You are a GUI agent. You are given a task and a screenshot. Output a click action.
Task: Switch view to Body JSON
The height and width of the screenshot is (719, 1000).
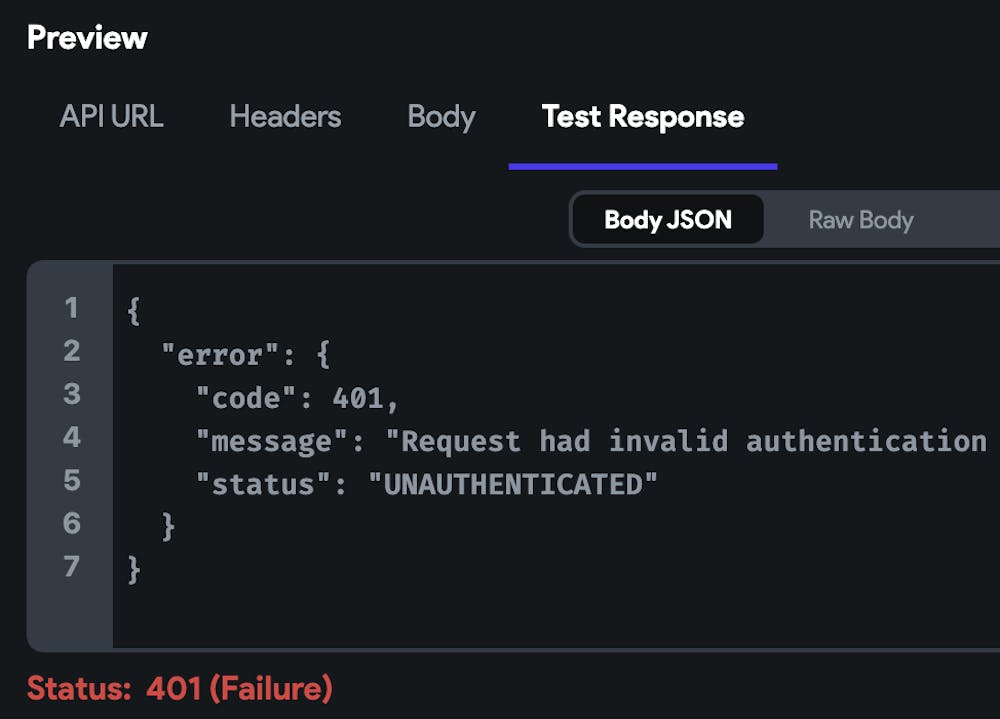tap(667, 220)
